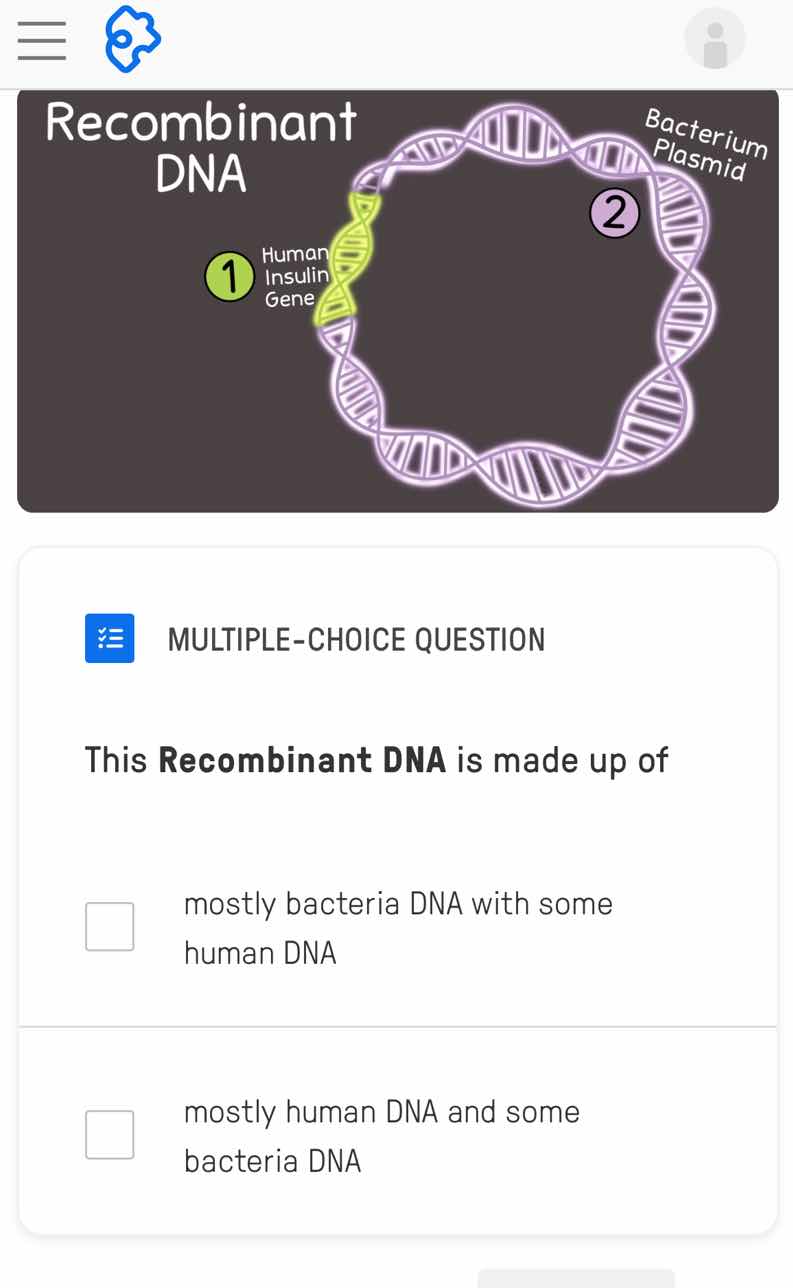The image size is (793, 1288).
Task: Click the Bacterium Plasmid label
Action: (x=706, y=144)
